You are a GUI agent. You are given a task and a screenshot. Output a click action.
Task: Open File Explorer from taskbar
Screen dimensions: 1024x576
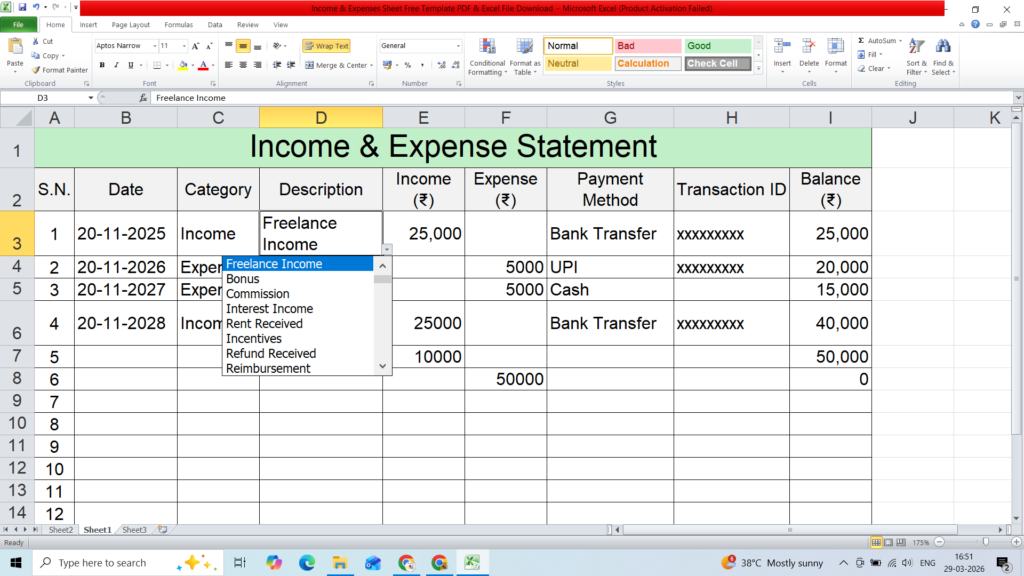pos(340,562)
